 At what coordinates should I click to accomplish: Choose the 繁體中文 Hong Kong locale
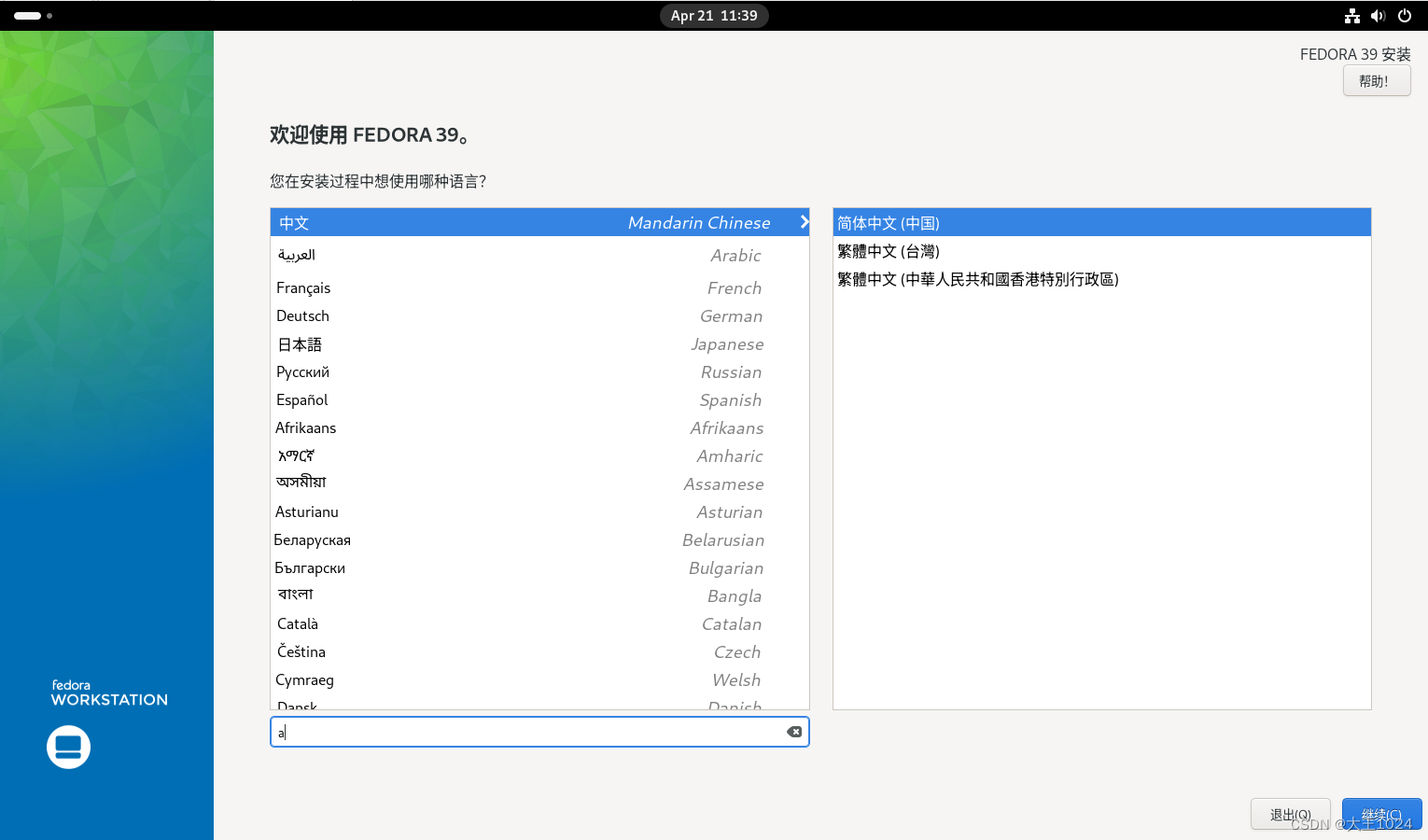point(1101,279)
